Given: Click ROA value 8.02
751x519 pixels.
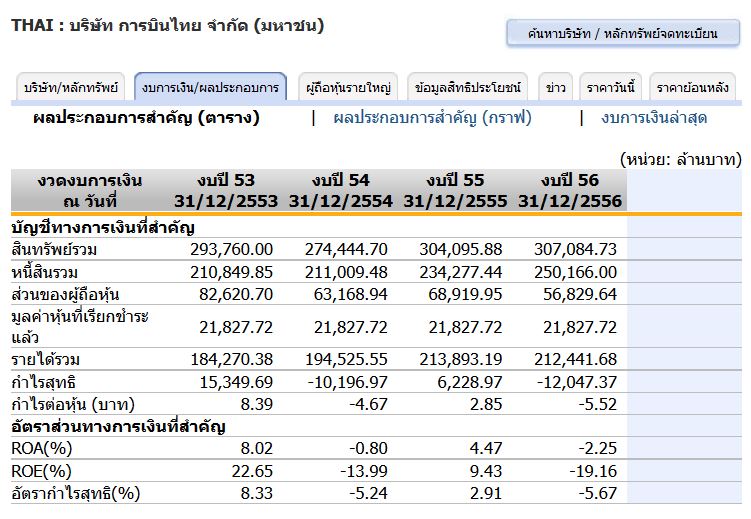Looking at the screenshot, I should tap(257, 448).
